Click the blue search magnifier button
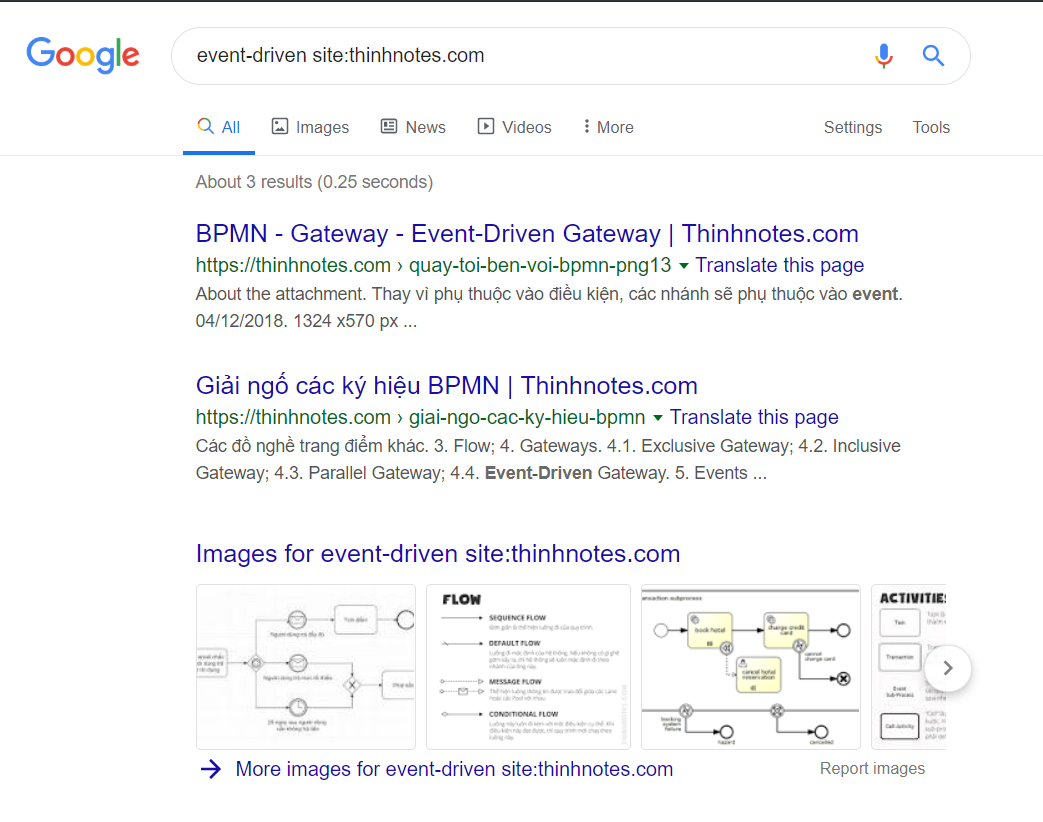The width and height of the screenshot is (1043, 822). point(933,56)
